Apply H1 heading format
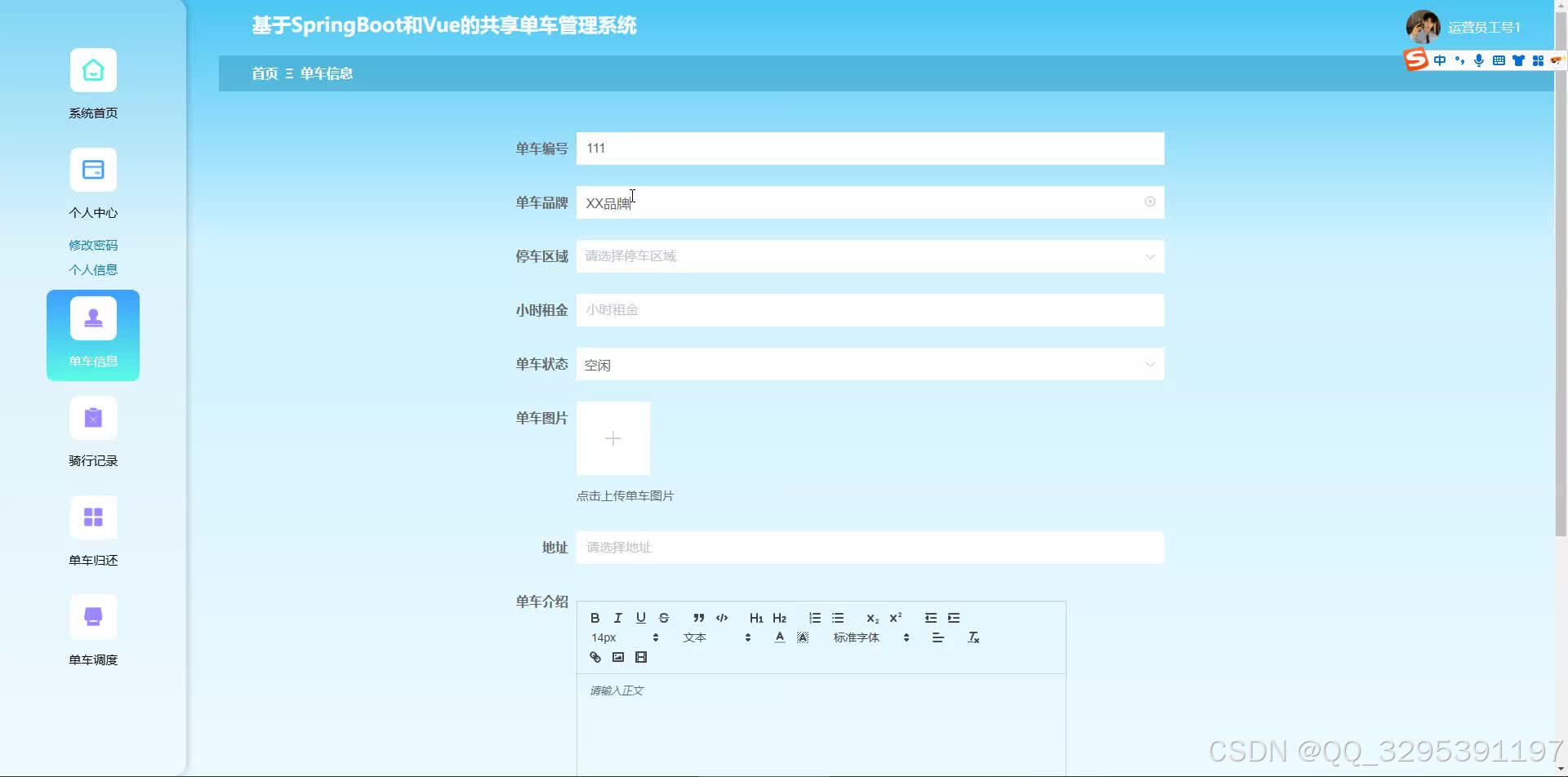The height and width of the screenshot is (777, 1568). tap(756, 618)
